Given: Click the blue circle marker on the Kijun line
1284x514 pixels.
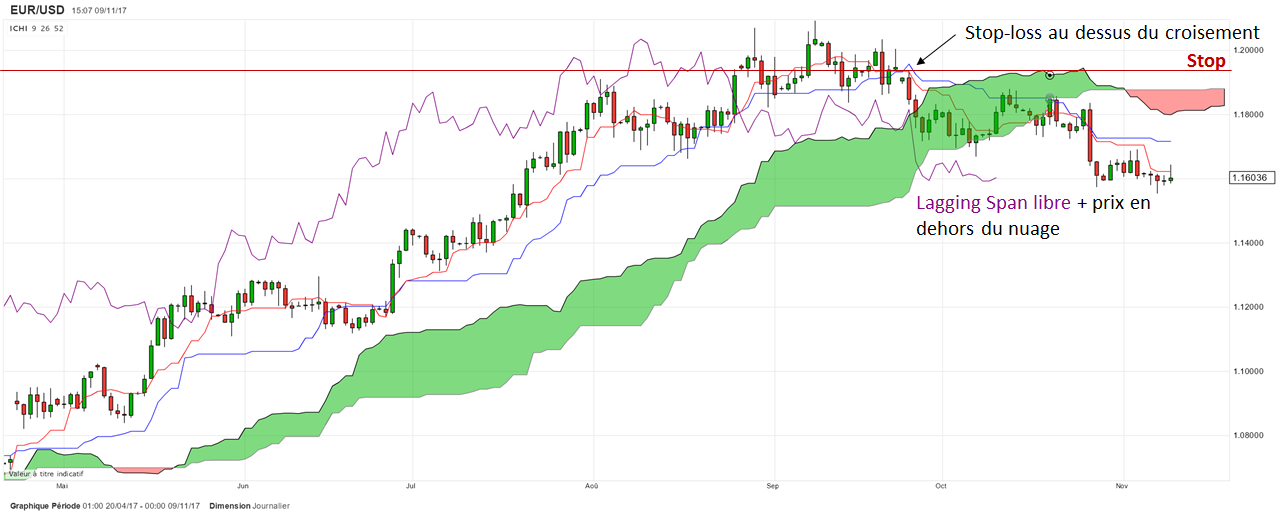Looking at the screenshot, I should coord(1050,97).
